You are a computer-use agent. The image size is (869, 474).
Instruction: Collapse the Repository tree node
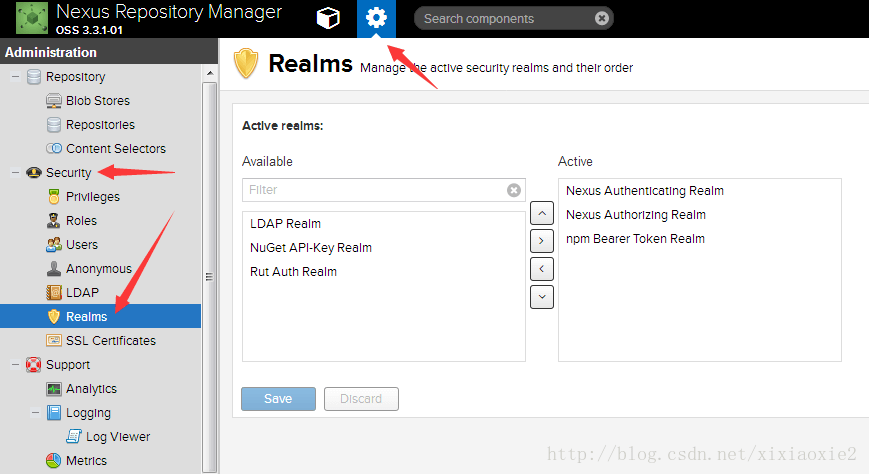[x=15, y=77]
